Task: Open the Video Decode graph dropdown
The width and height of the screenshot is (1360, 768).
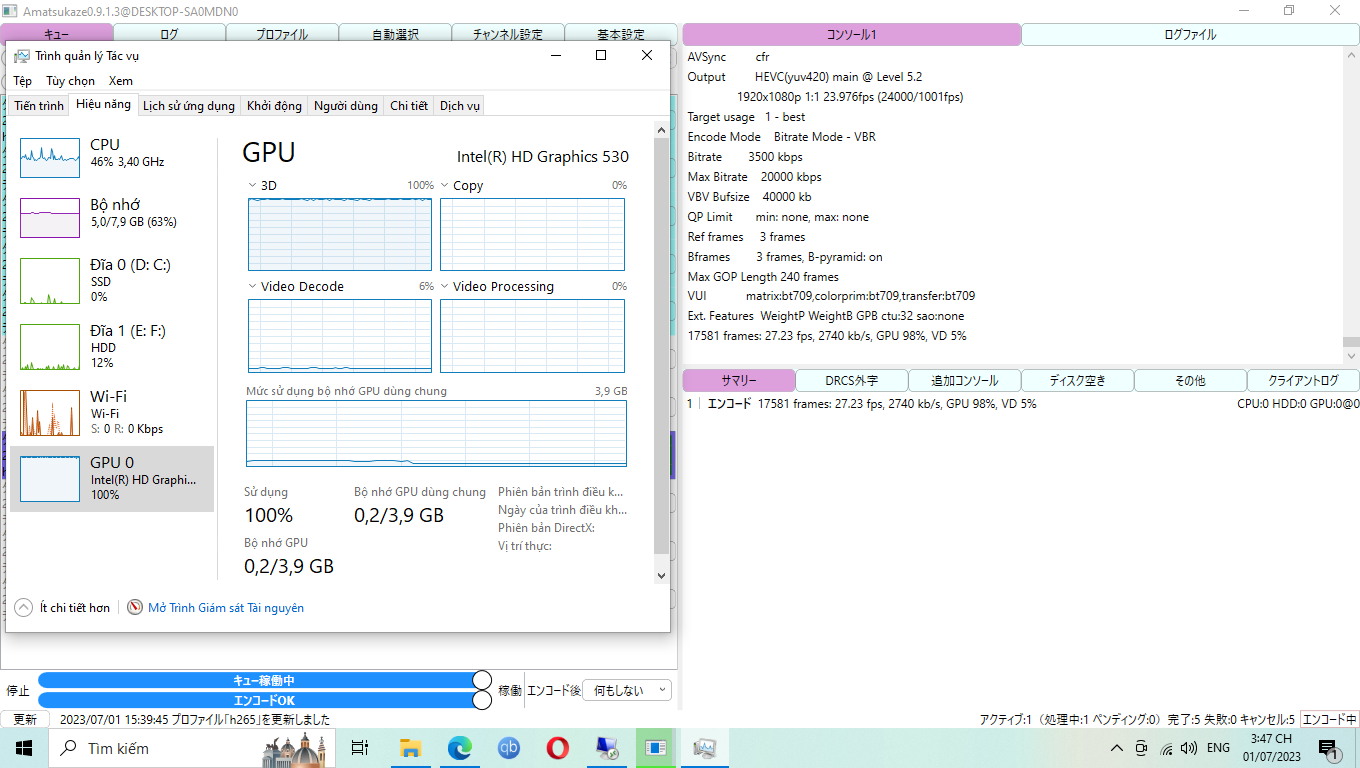Action: pos(252,287)
